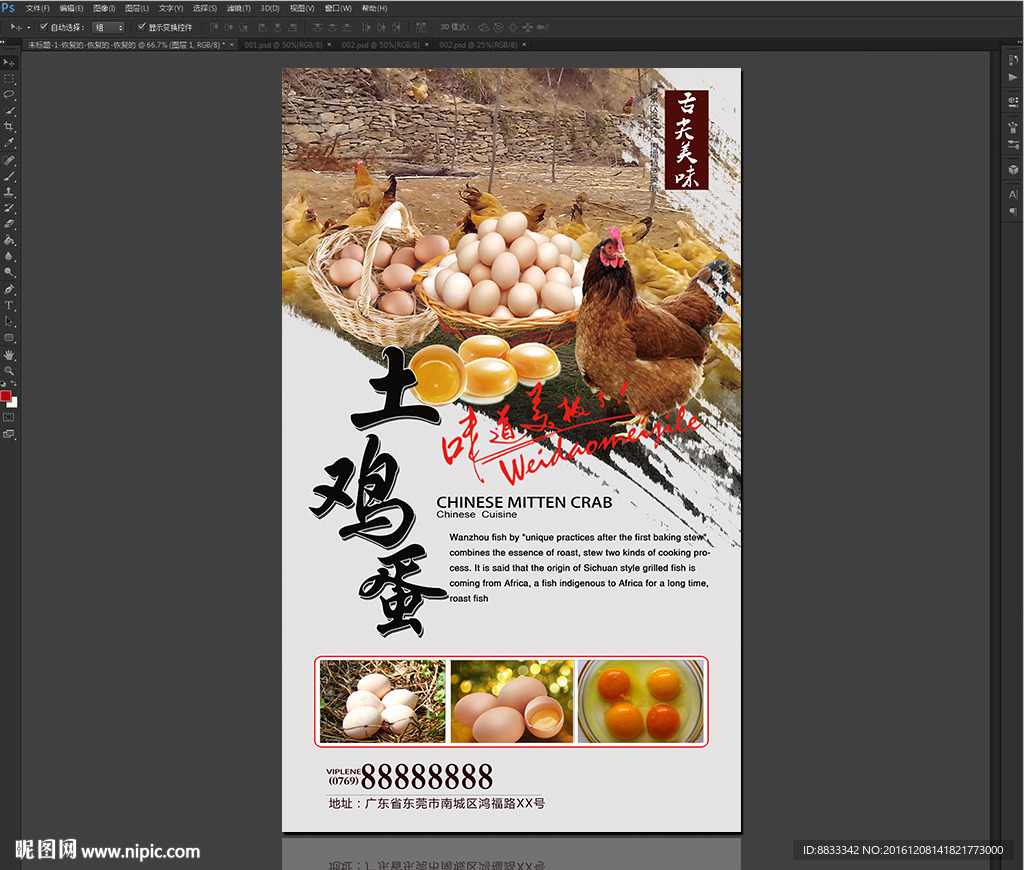Open the Move tool preset picker arrow

[29, 27]
